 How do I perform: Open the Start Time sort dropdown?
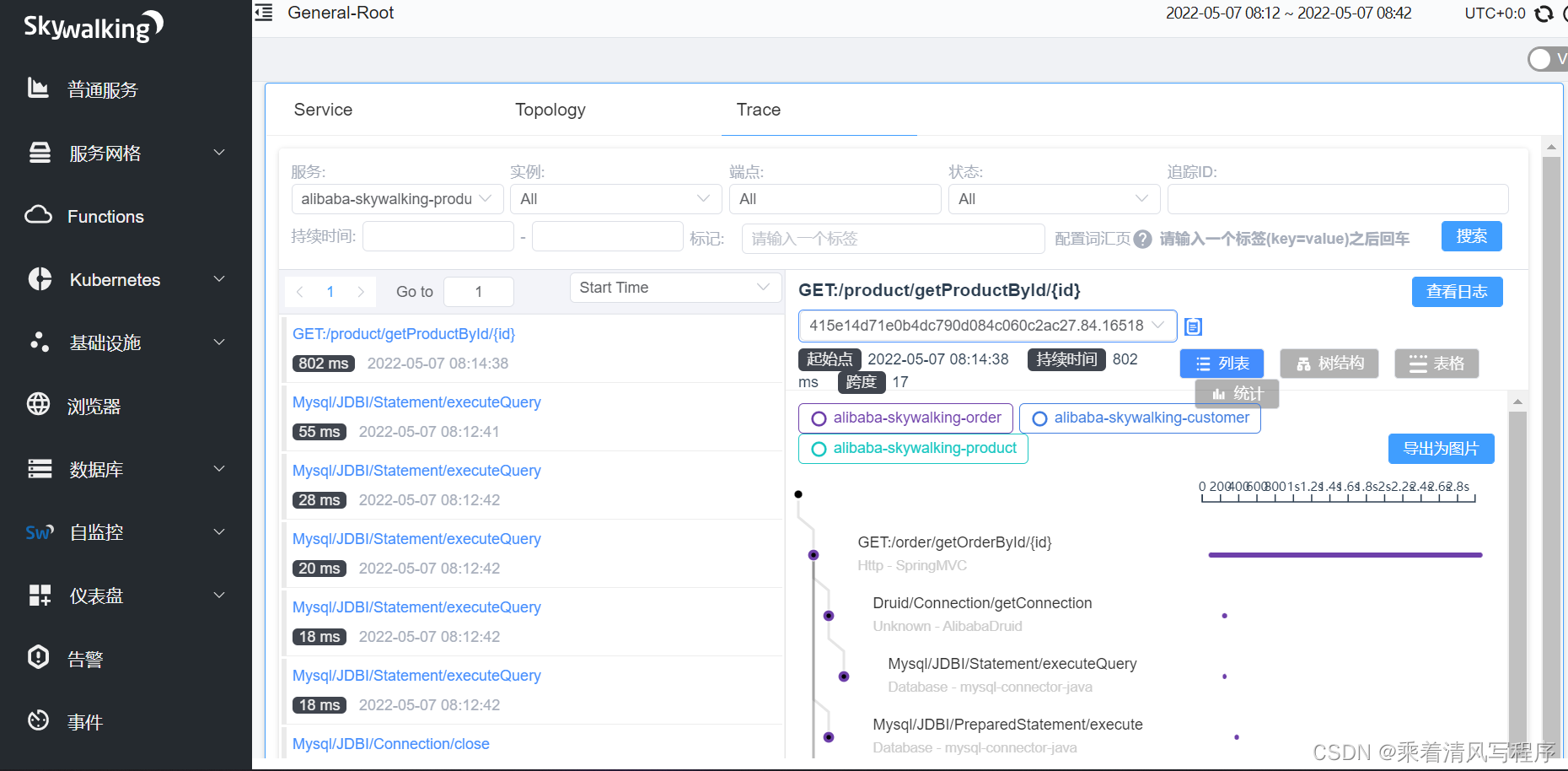coord(675,288)
